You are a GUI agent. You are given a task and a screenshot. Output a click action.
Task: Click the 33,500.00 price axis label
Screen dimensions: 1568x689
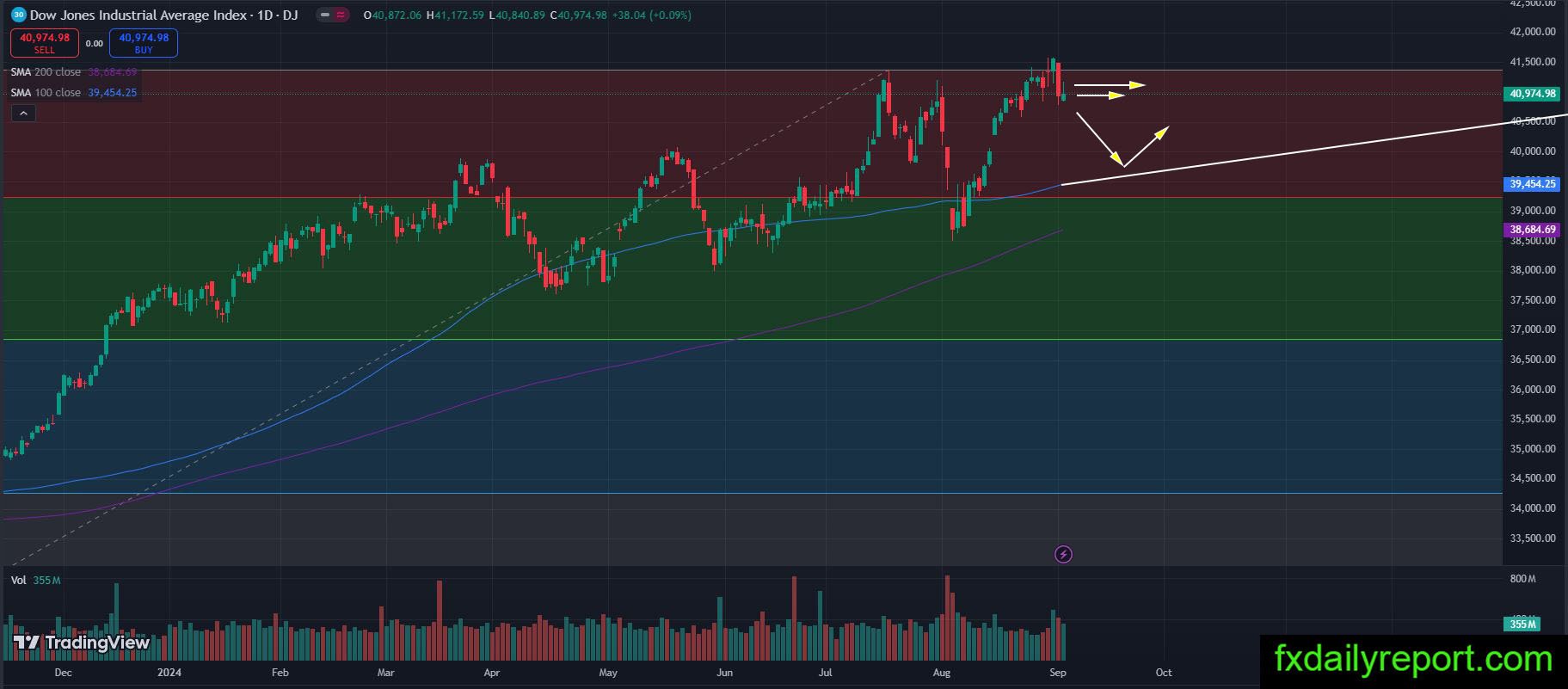coord(1534,538)
